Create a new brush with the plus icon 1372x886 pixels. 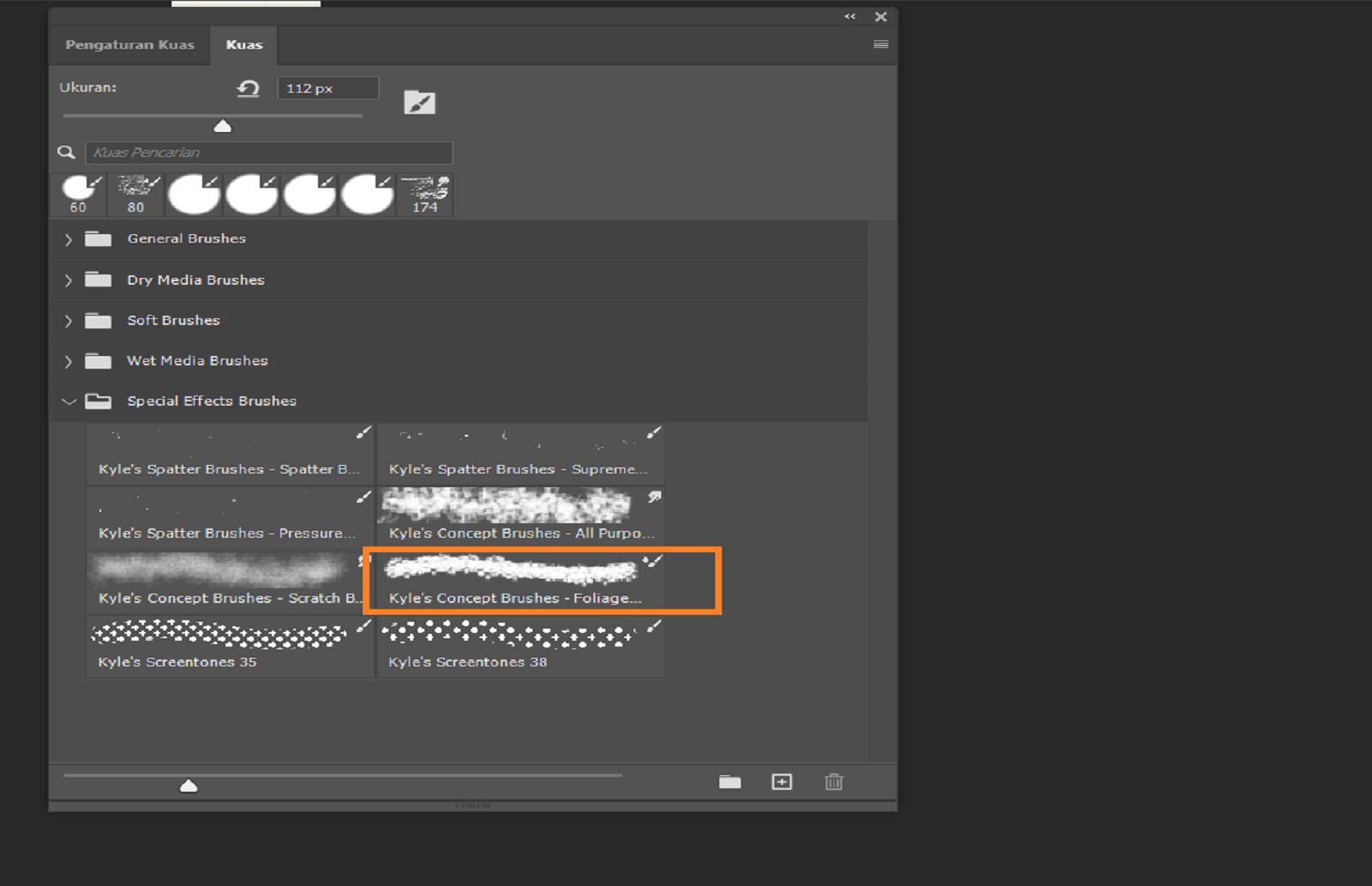[781, 781]
